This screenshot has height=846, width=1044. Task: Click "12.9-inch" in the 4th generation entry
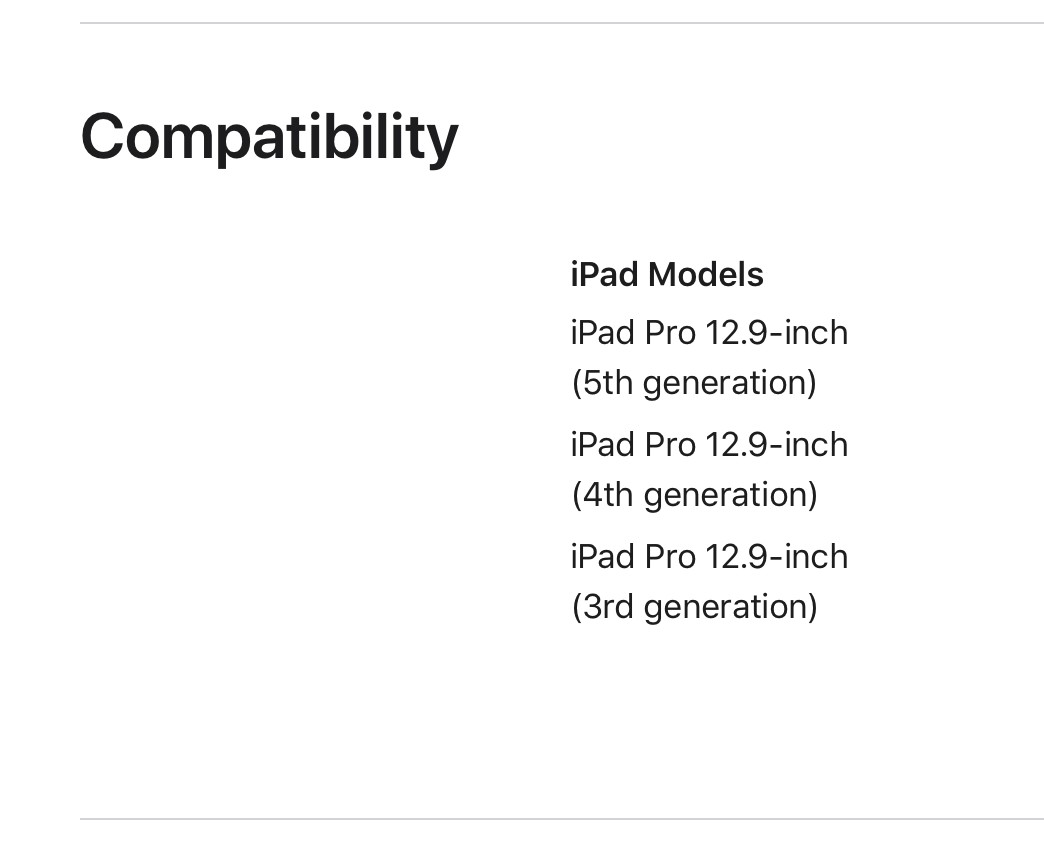776,444
